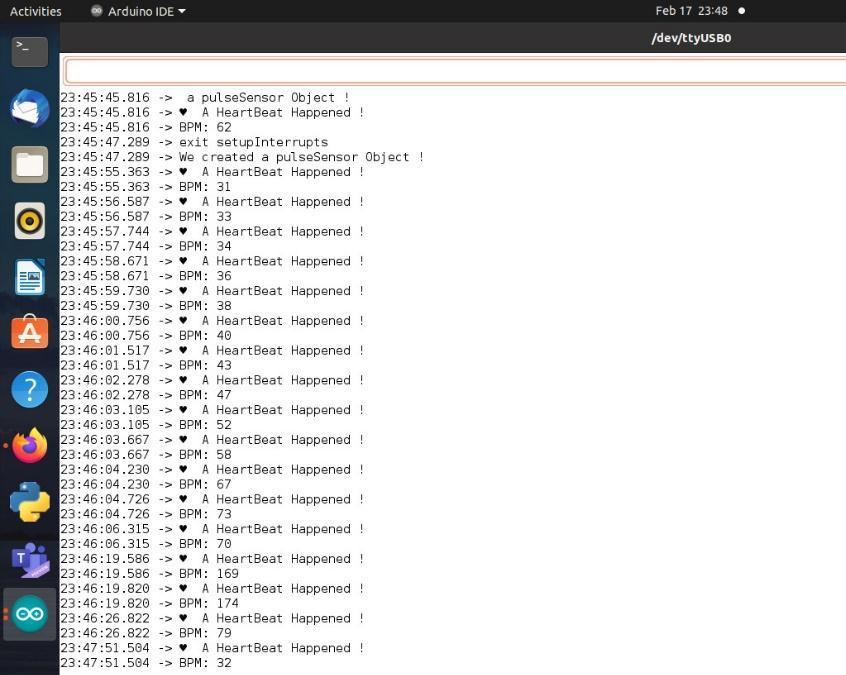Open the Arduino IDE app menu
The image size is (846, 675).
point(138,11)
